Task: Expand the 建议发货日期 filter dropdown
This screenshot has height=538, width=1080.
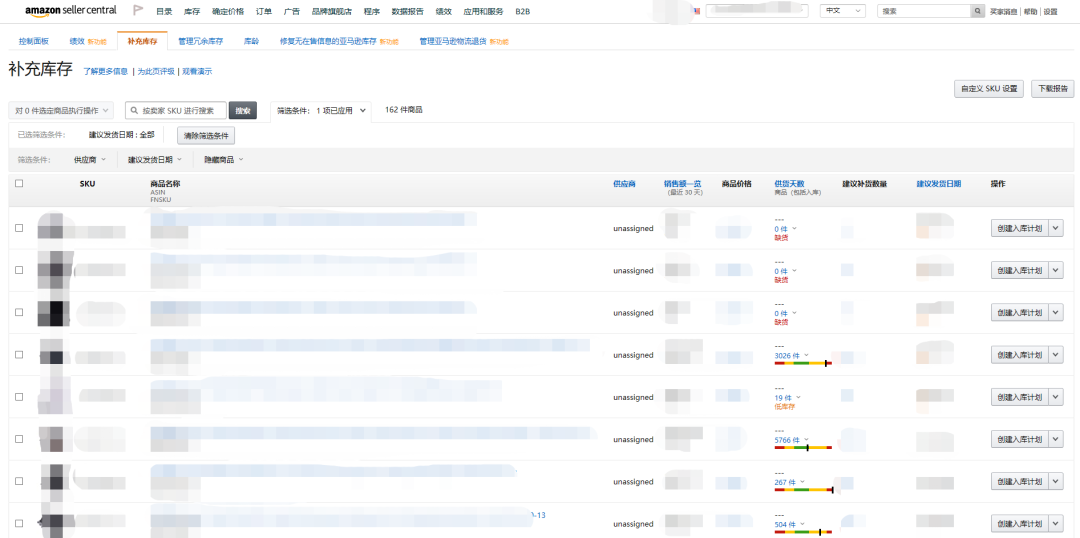Action: pos(155,160)
